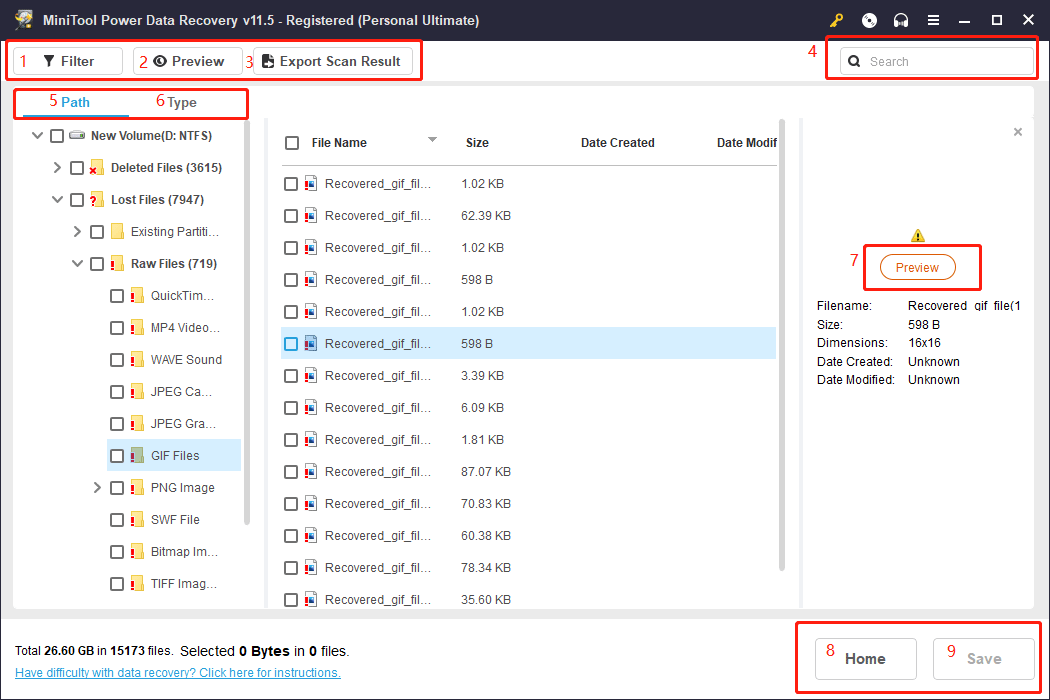The image size is (1050, 700).
Task: Click the key registration icon in title bar
Action: click(x=836, y=20)
